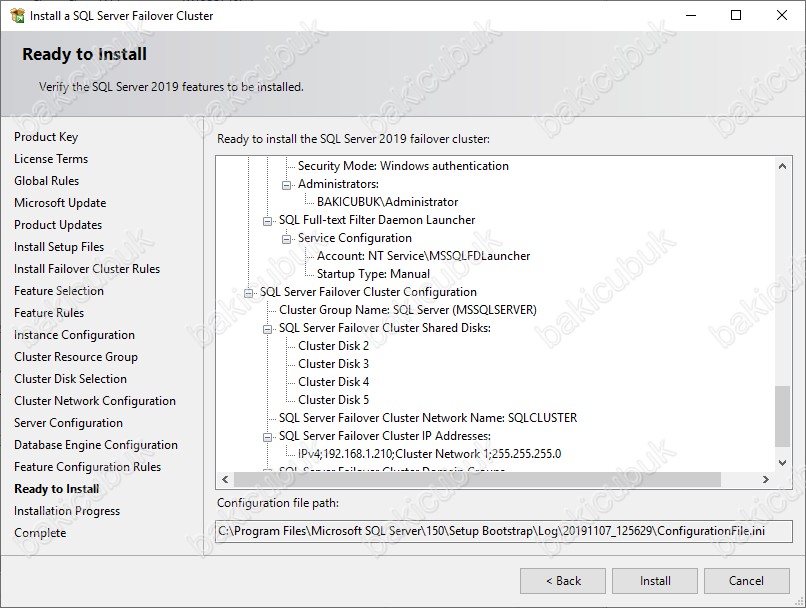
Task: Click Cluster Network Configuration step
Action: tap(95, 401)
